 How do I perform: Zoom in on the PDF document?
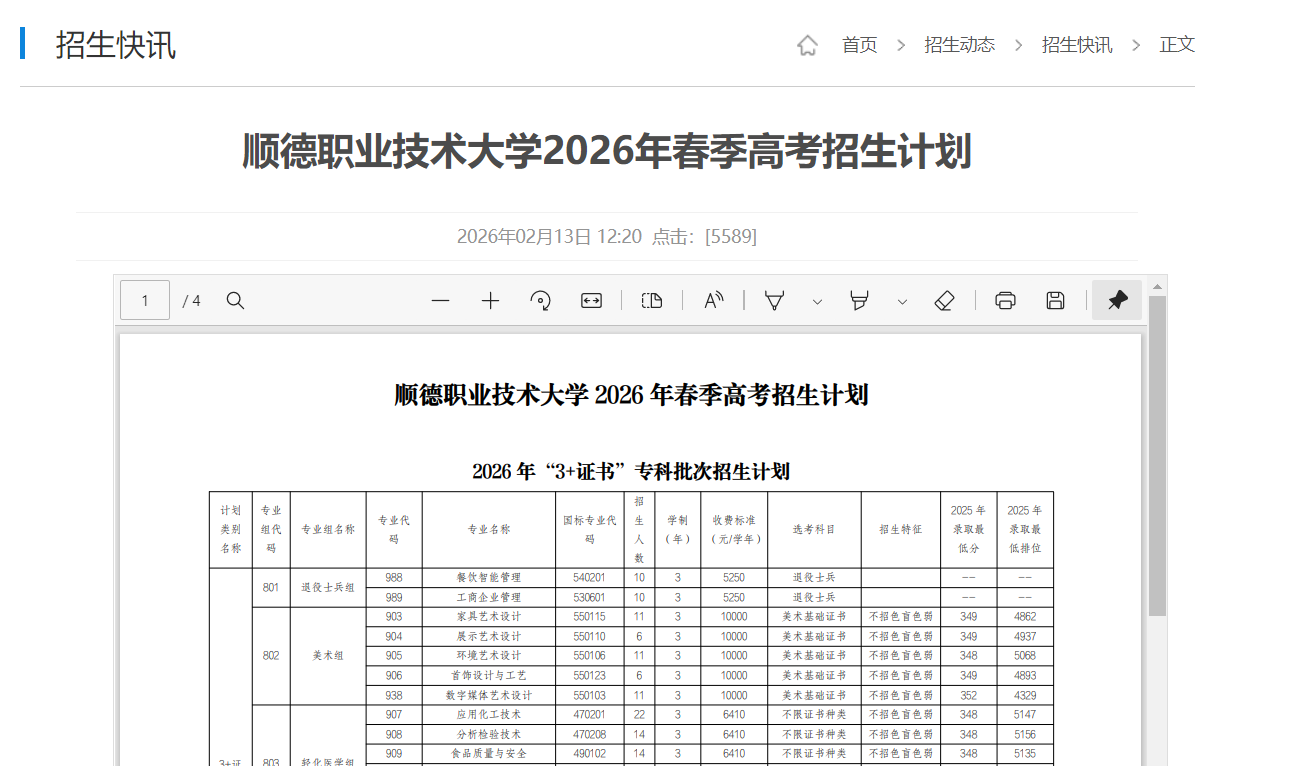pos(490,300)
